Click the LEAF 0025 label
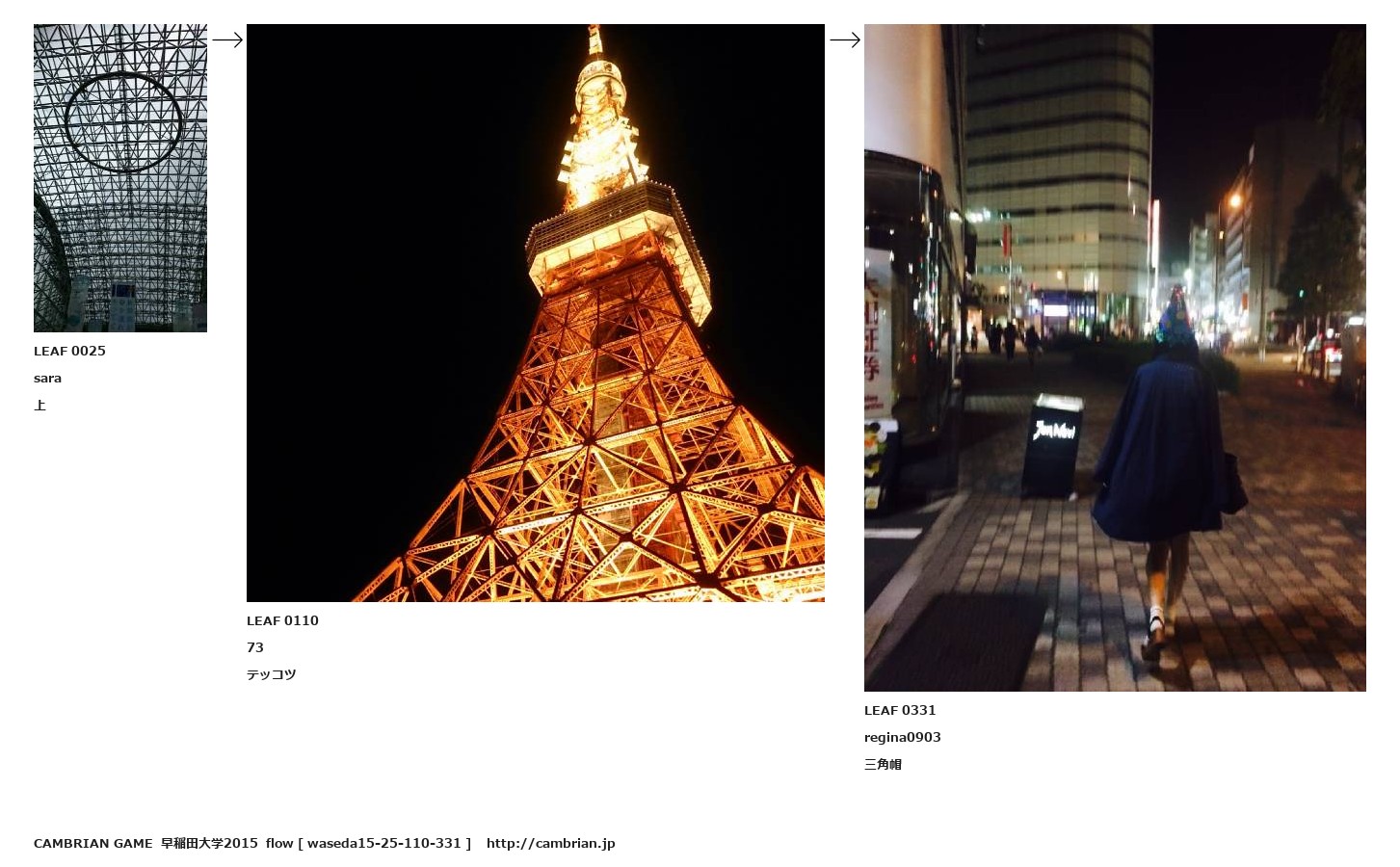This screenshot has width=1400, height=867. 69,351
